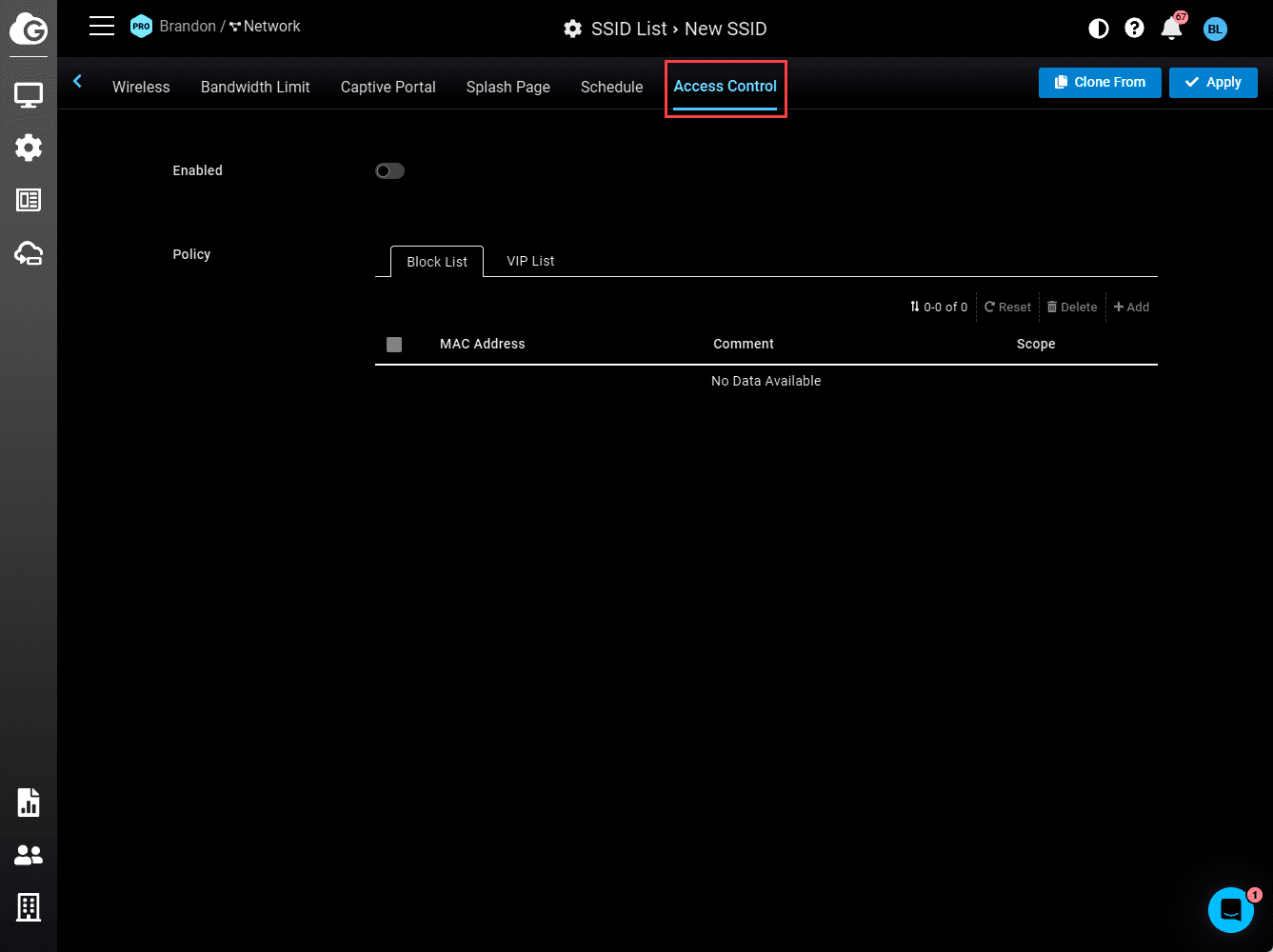Screen dimensions: 1273x952
Task: Open the users sidebar icon
Action: [x=29, y=856]
